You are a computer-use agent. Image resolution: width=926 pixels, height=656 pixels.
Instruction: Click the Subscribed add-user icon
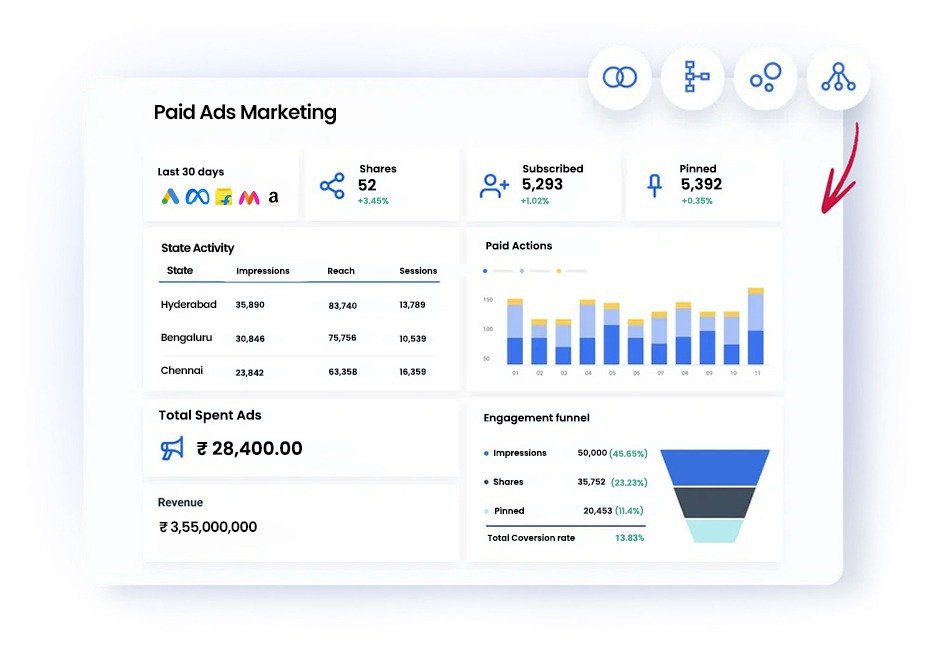[x=494, y=185]
